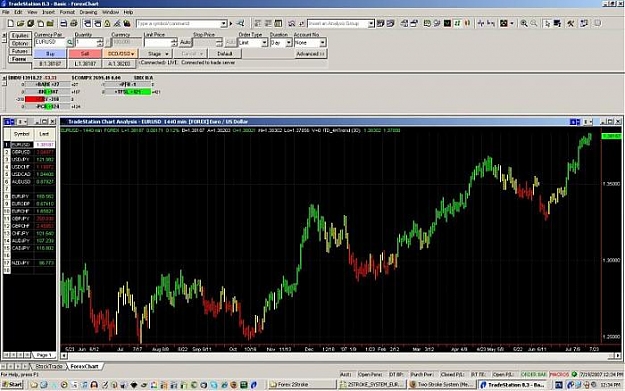Adjust the Limit Price spinner arrows

[x=174, y=42]
